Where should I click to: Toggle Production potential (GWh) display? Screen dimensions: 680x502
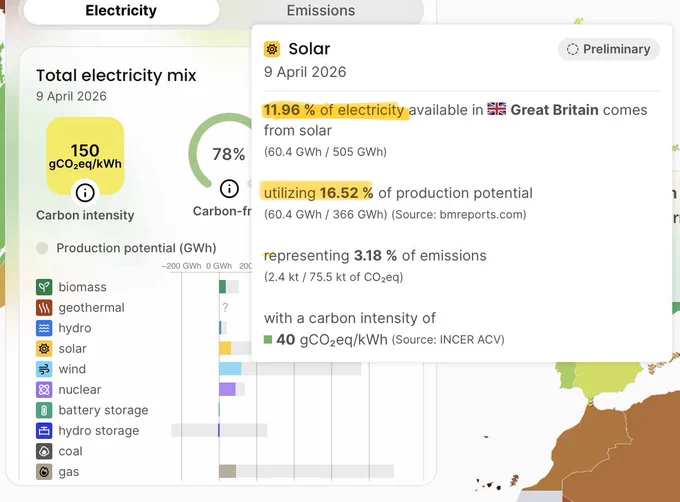click(x=42, y=248)
